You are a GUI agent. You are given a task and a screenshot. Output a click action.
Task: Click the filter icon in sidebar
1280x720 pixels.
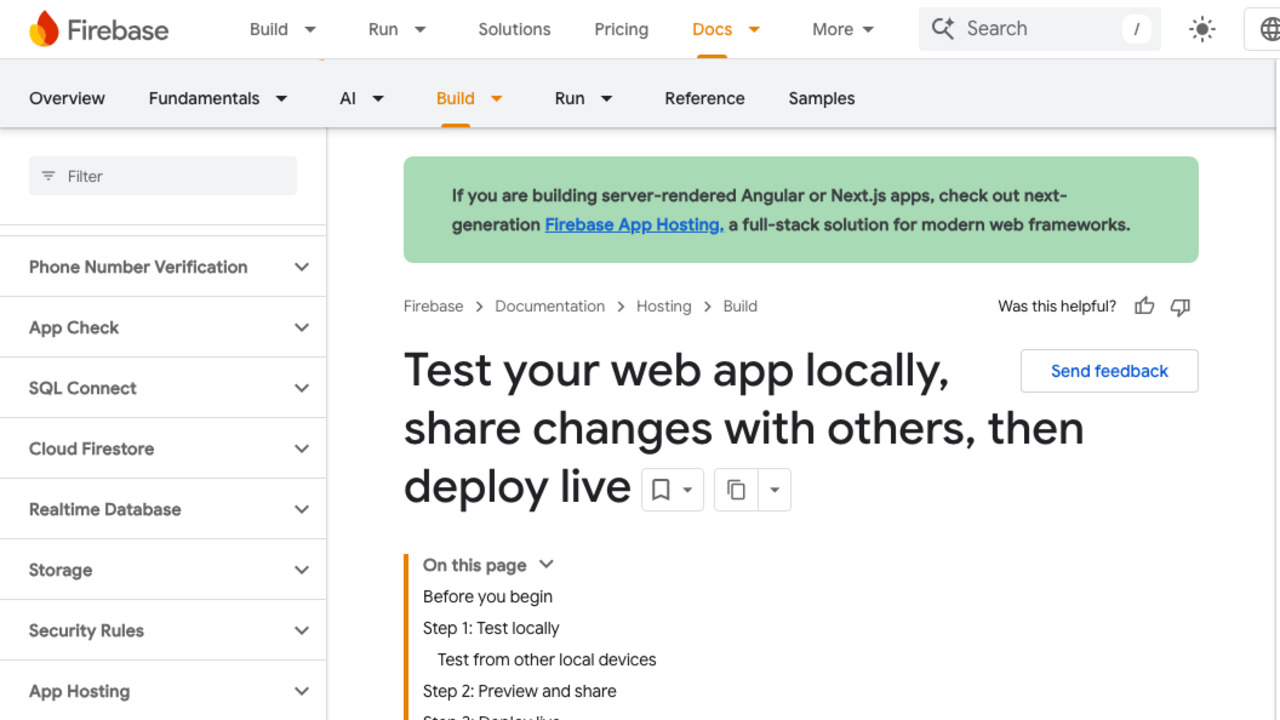48,176
